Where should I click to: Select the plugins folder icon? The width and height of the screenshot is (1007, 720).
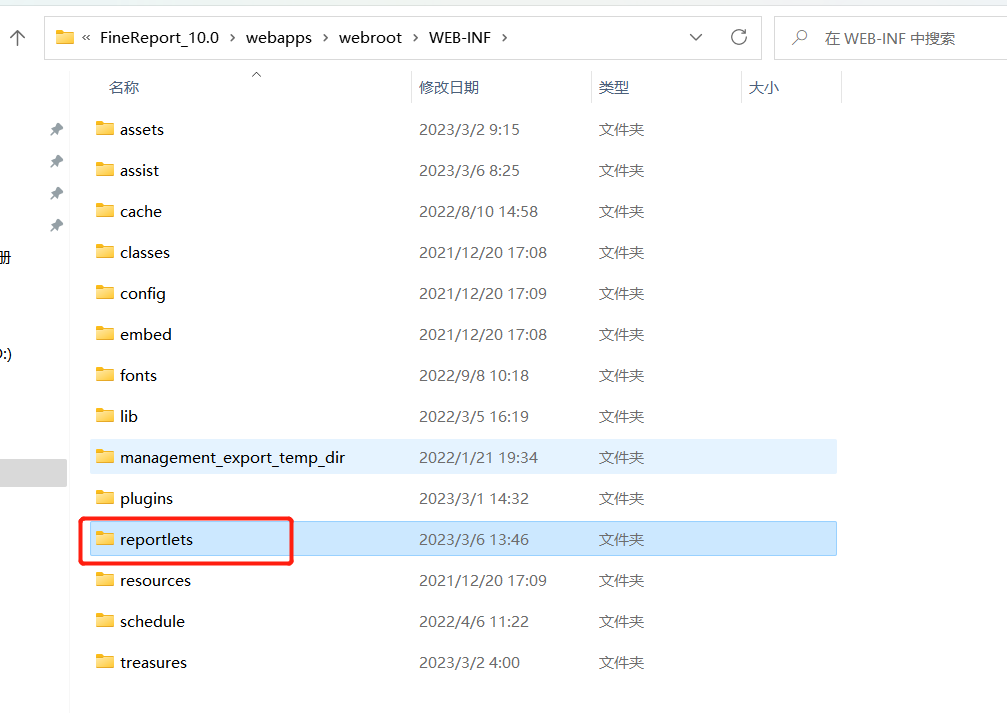click(x=105, y=498)
